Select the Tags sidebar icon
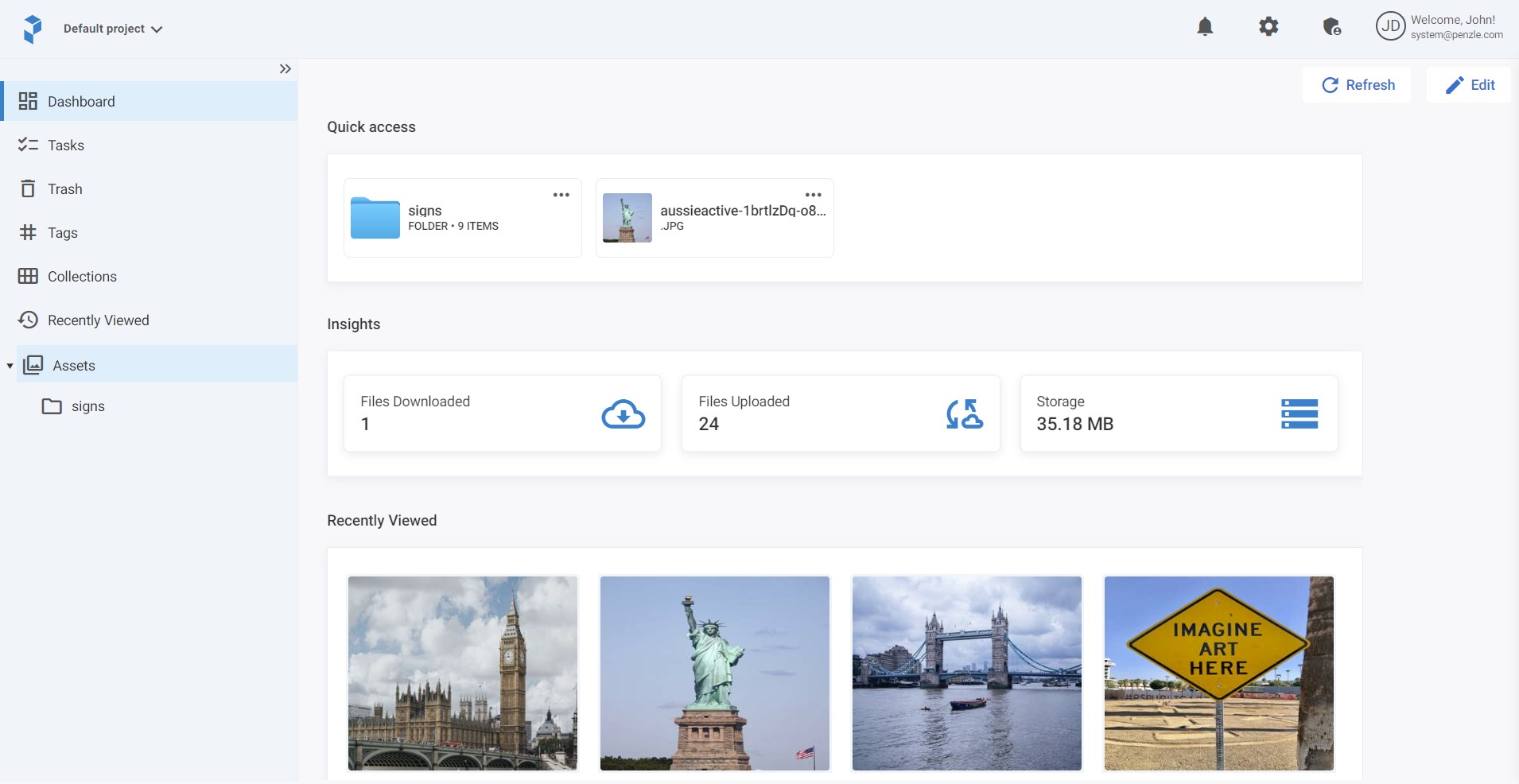The height and width of the screenshot is (784, 1519). click(28, 232)
